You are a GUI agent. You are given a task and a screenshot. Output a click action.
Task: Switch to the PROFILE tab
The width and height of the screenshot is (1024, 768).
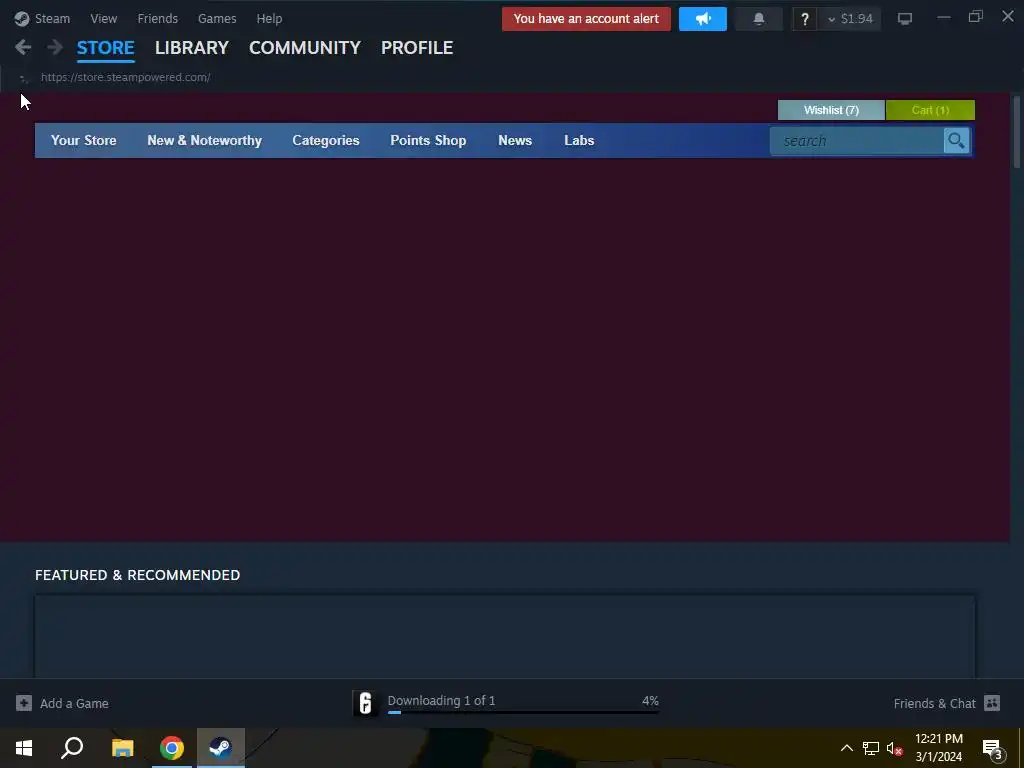coord(417,48)
